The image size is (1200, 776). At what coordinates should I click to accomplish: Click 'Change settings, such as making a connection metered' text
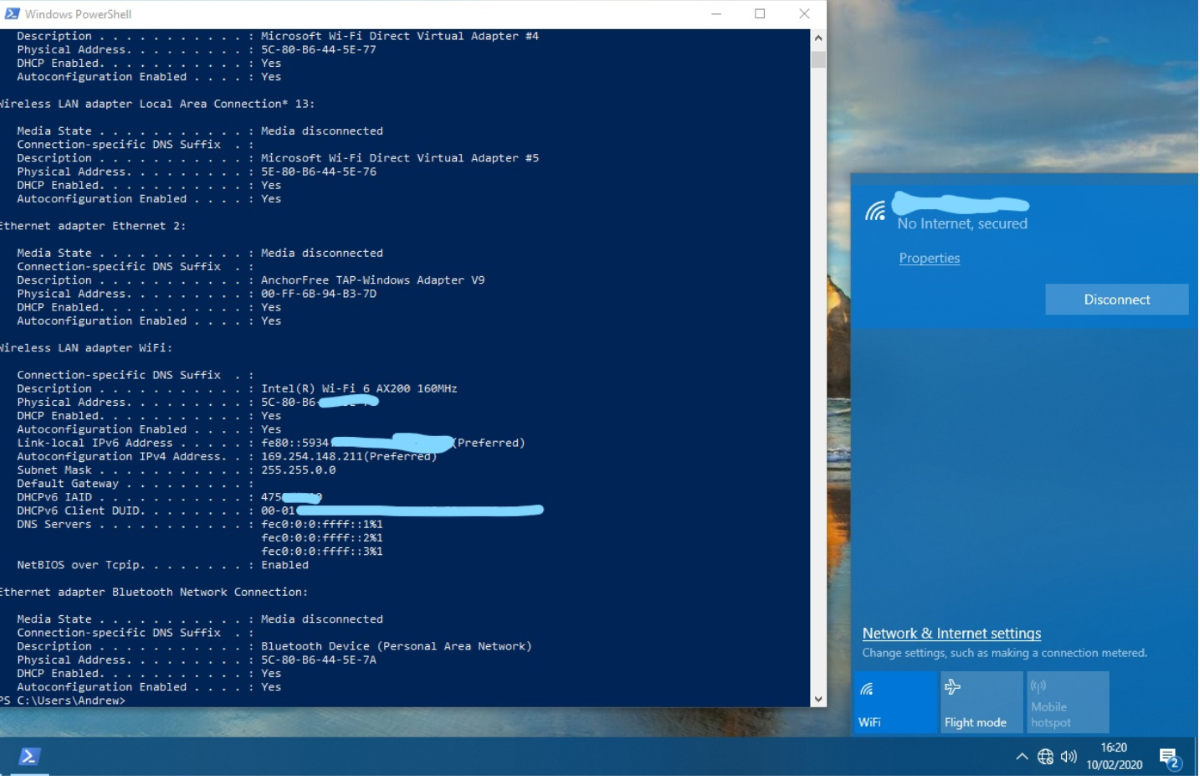pos(1004,653)
